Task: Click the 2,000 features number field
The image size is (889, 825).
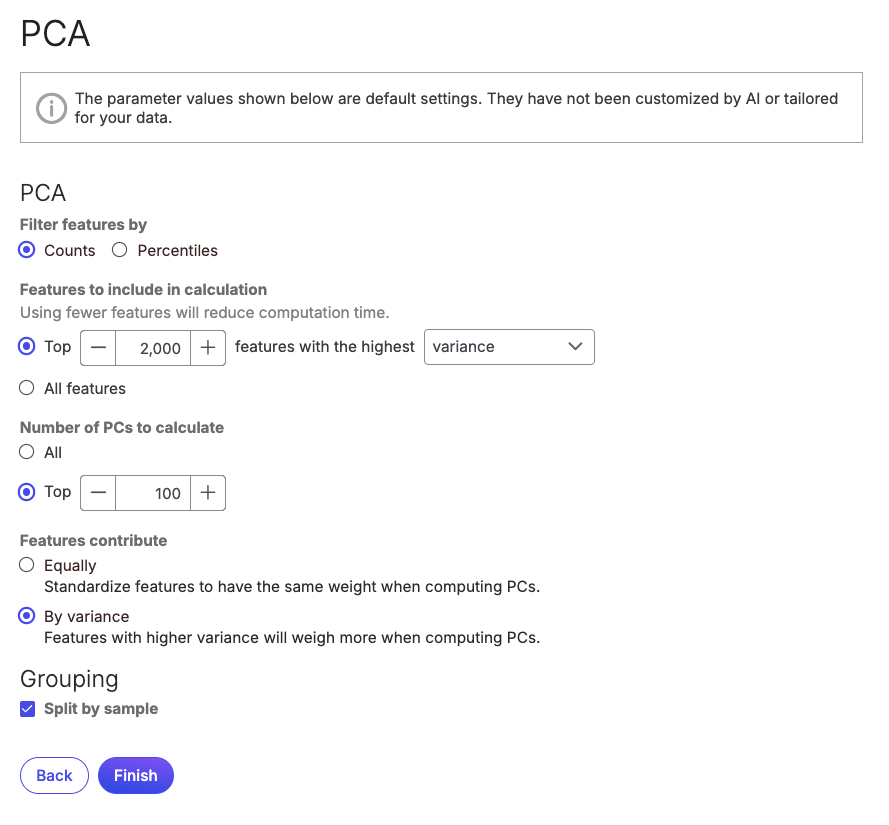Action: pyautogui.click(x=153, y=348)
